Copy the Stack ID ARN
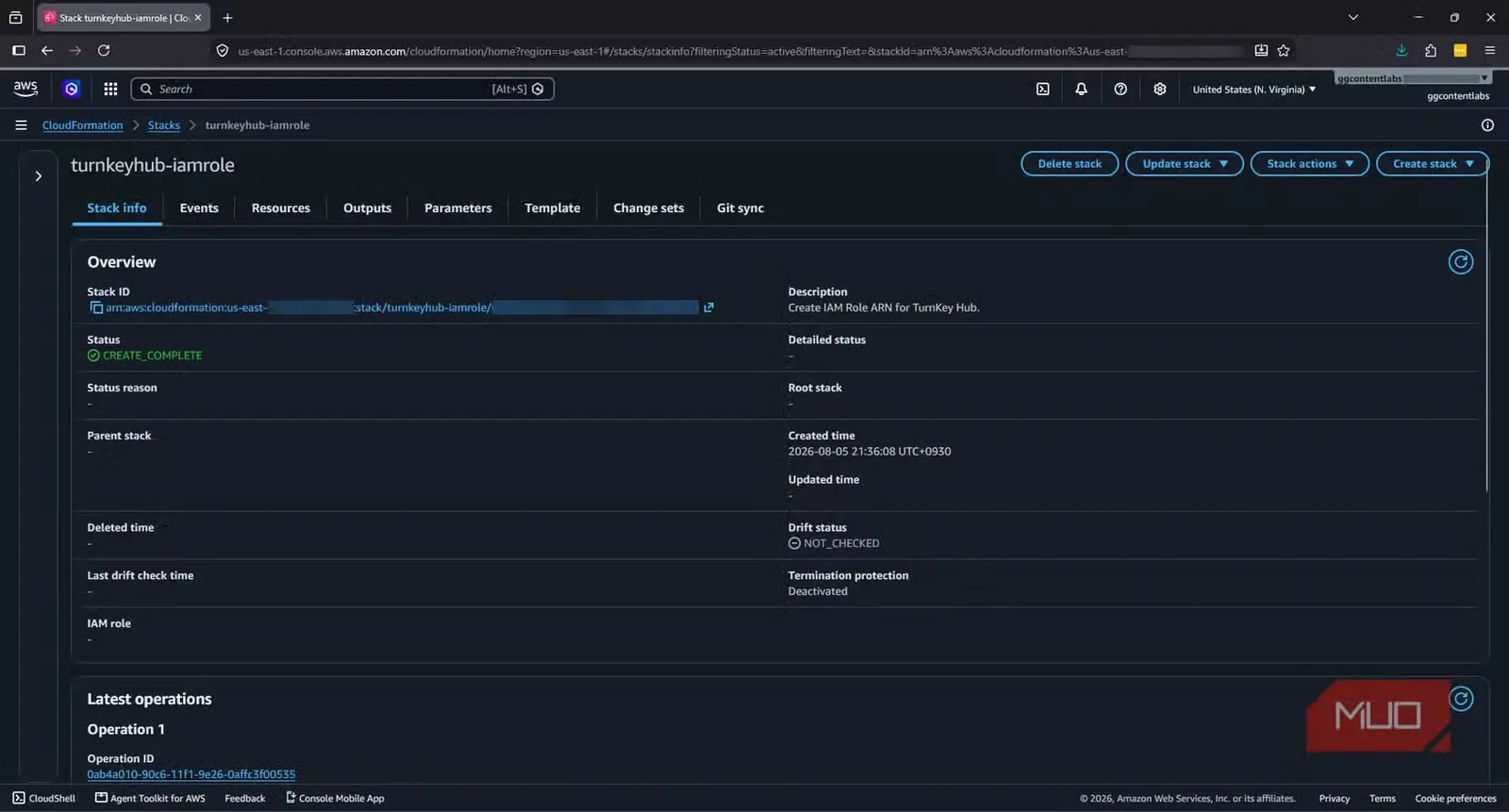 pos(96,307)
